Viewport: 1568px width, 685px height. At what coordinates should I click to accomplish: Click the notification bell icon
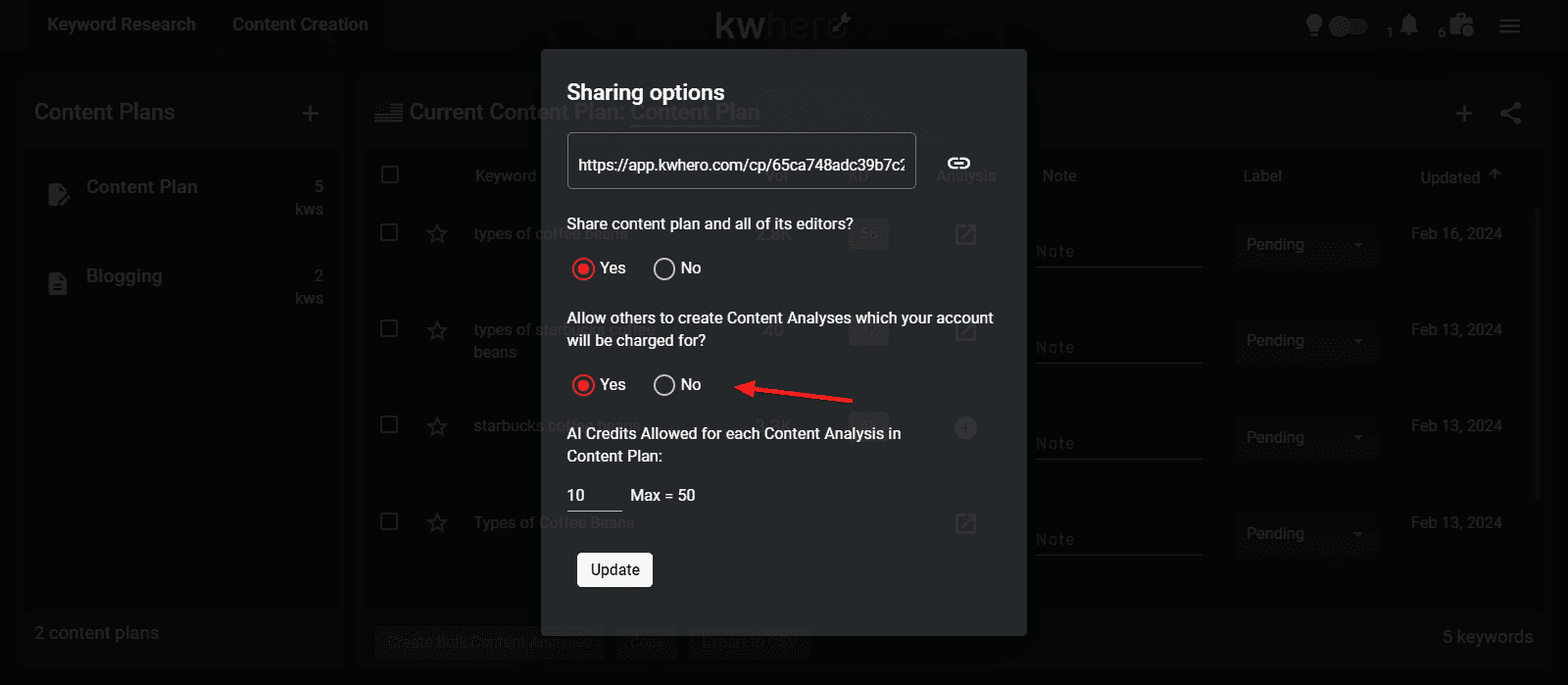(1409, 25)
